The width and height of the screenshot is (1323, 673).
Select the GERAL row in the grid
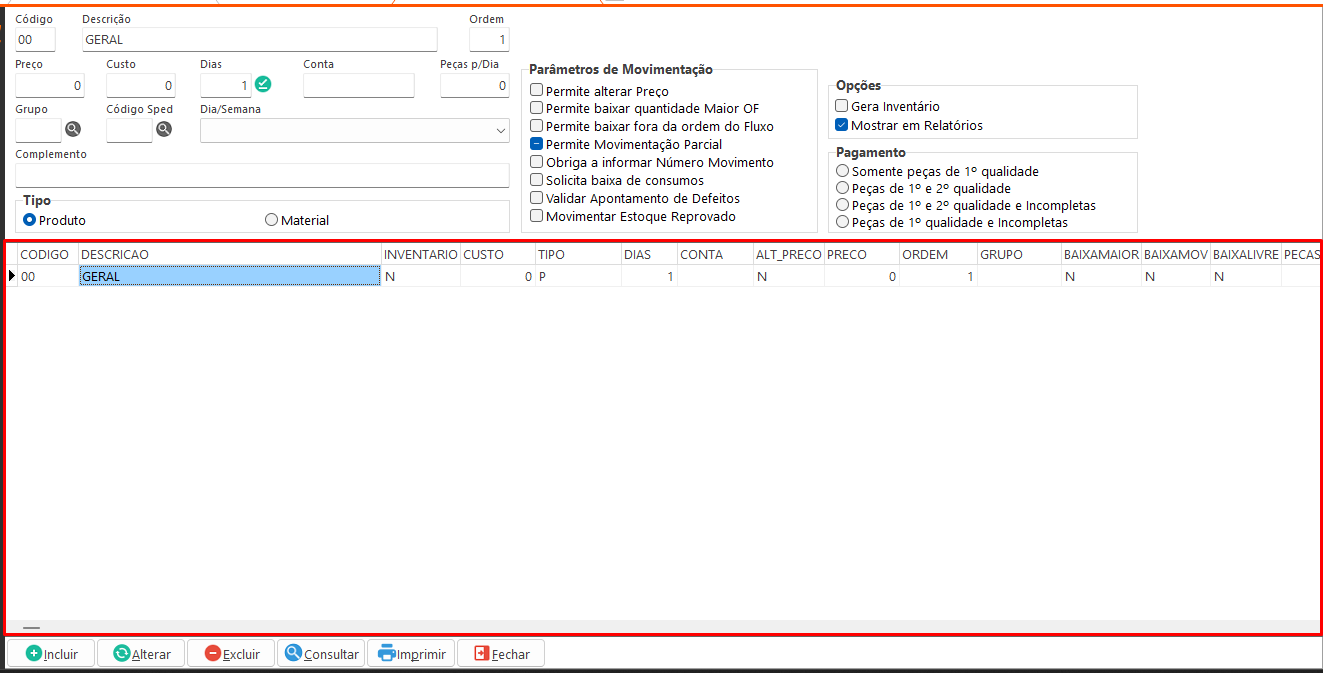[229, 277]
